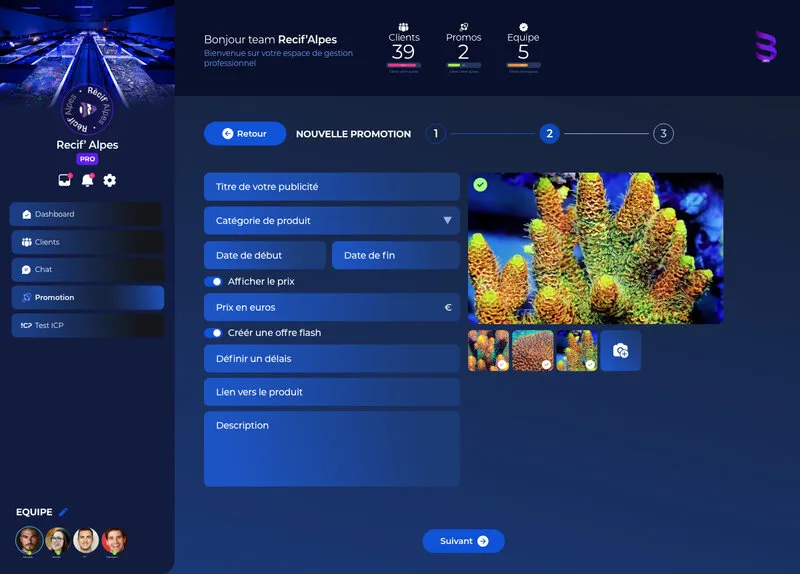Image resolution: width=800 pixels, height=574 pixels.
Task: Open the notifications bell
Action: click(87, 180)
